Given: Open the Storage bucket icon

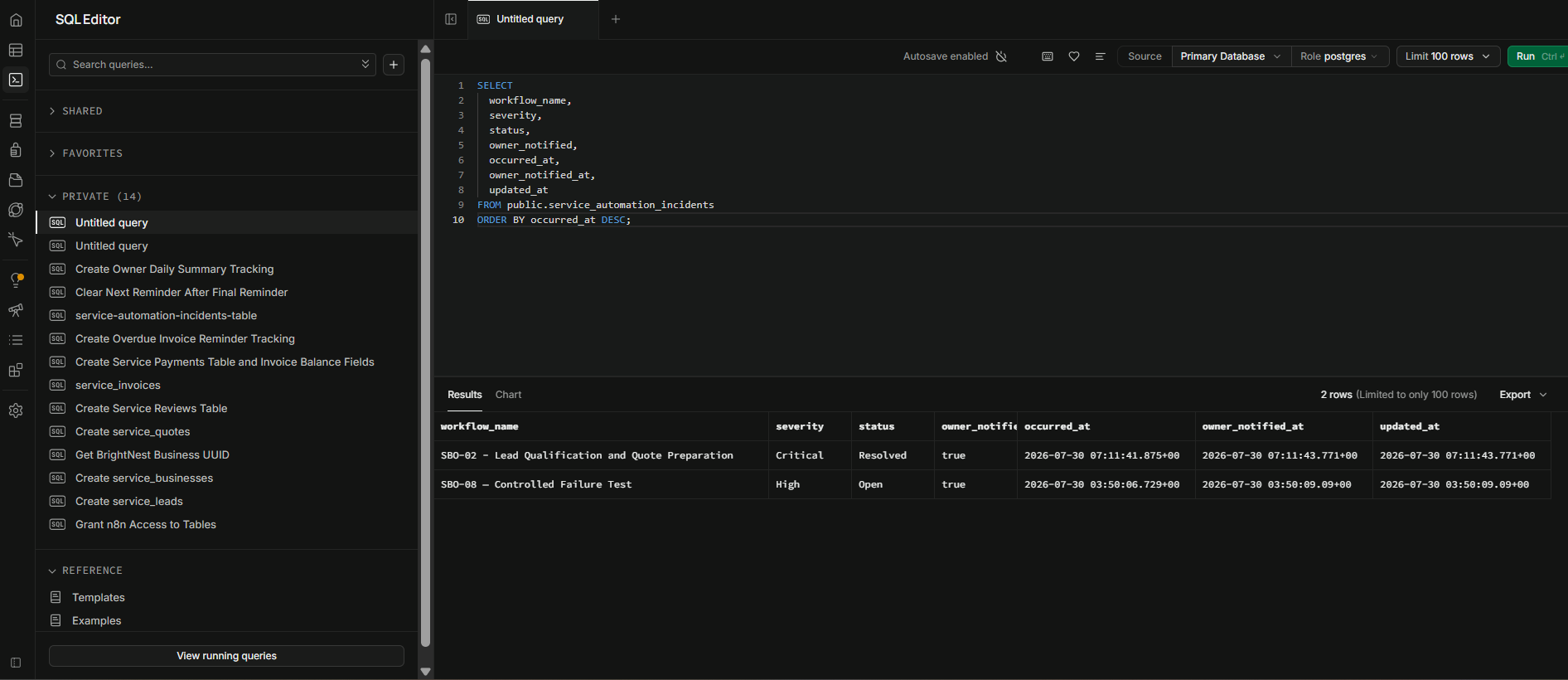Looking at the screenshot, I should coord(16,180).
